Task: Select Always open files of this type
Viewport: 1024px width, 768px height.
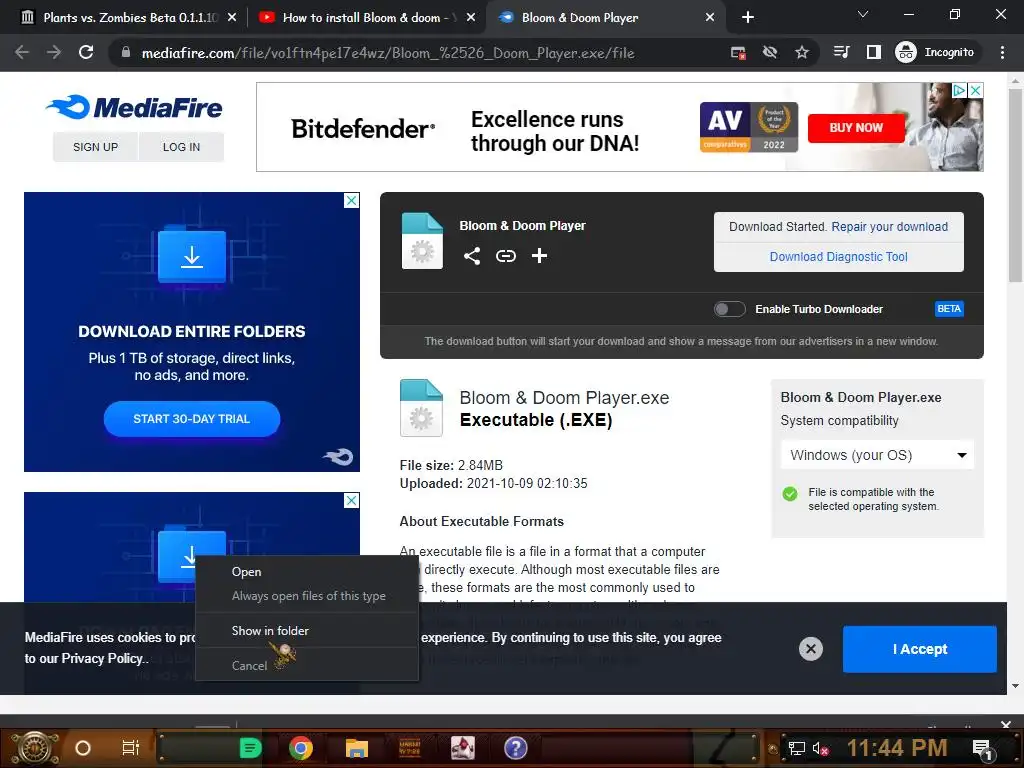Action: (307, 596)
